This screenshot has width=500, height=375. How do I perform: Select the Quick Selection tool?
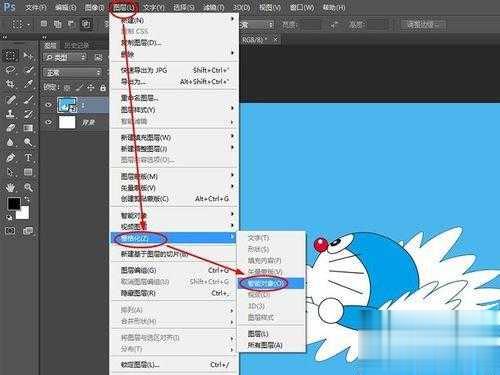(28, 70)
